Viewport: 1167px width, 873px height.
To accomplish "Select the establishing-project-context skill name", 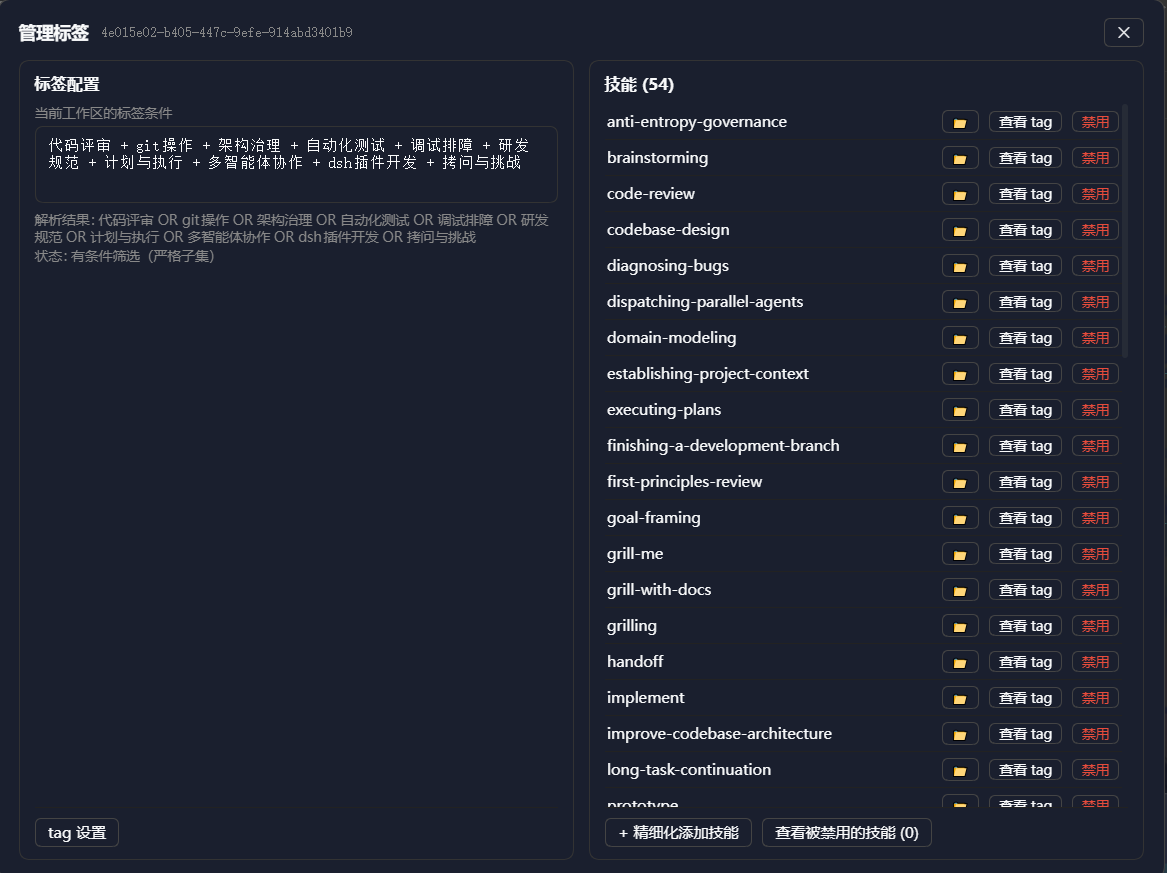I will point(707,374).
